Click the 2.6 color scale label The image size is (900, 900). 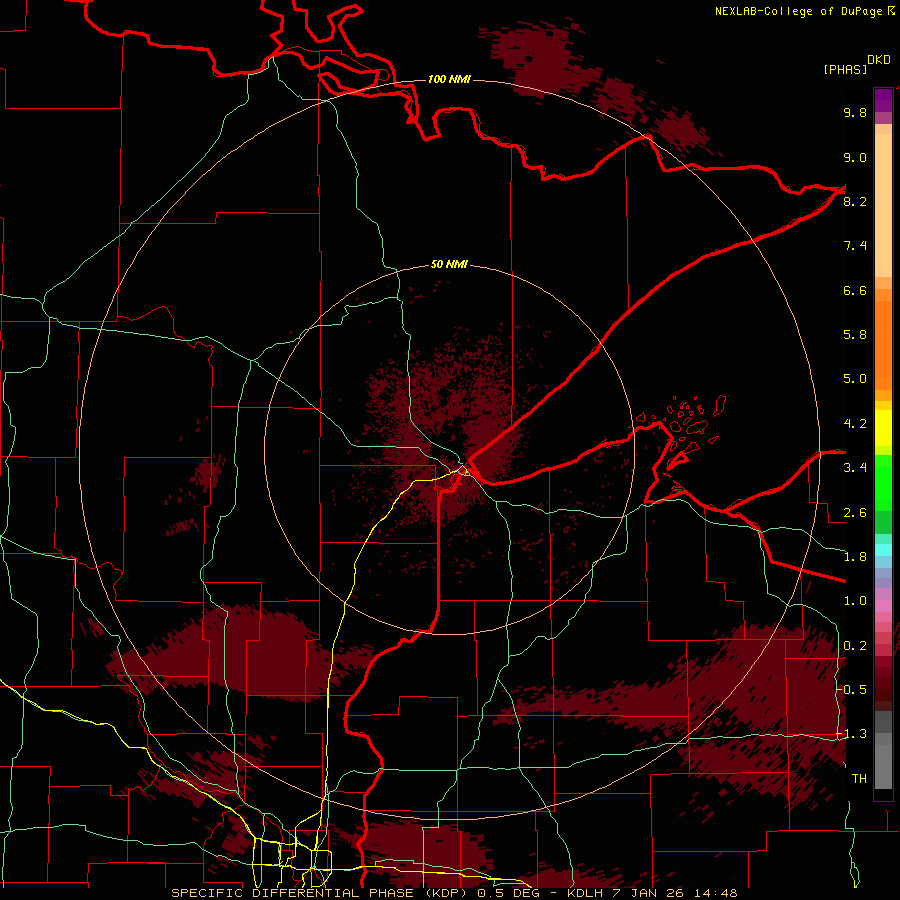click(855, 513)
